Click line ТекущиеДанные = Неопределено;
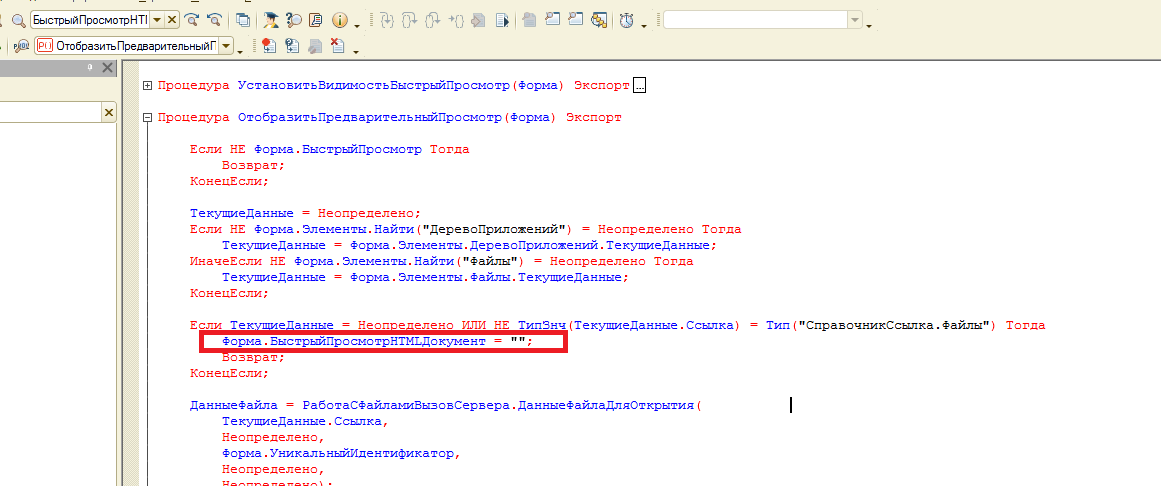The width and height of the screenshot is (1161, 486). click(x=305, y=213)
